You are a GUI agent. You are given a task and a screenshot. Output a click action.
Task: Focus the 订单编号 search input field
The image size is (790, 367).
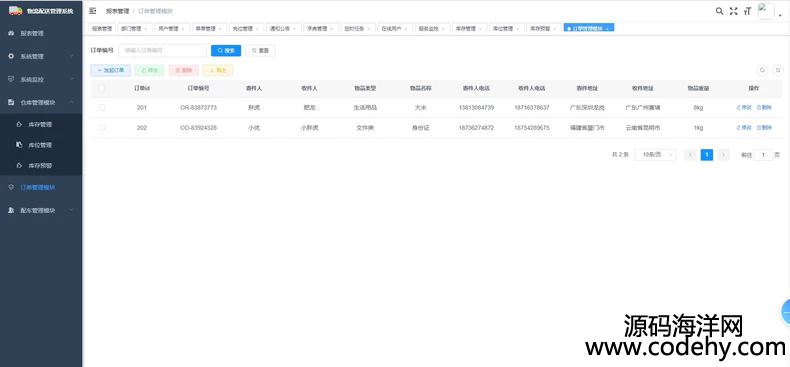tap(163, 50)
